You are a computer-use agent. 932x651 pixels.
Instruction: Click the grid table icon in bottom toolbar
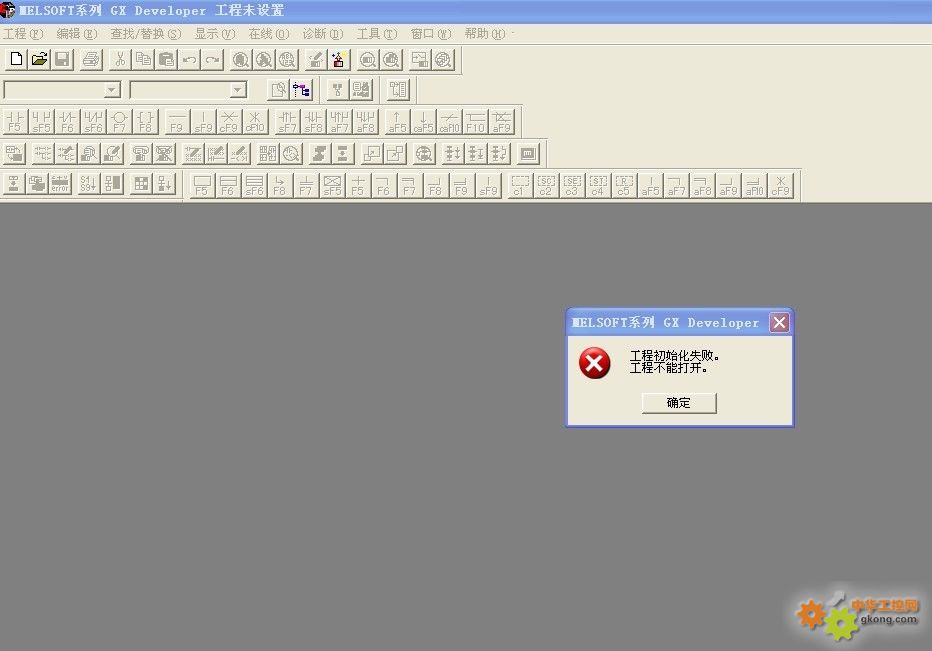[141, 184]
